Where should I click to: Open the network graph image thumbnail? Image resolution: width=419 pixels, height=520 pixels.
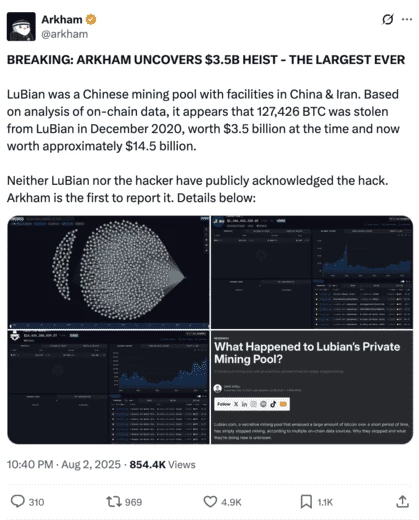(x=108, y=272)
